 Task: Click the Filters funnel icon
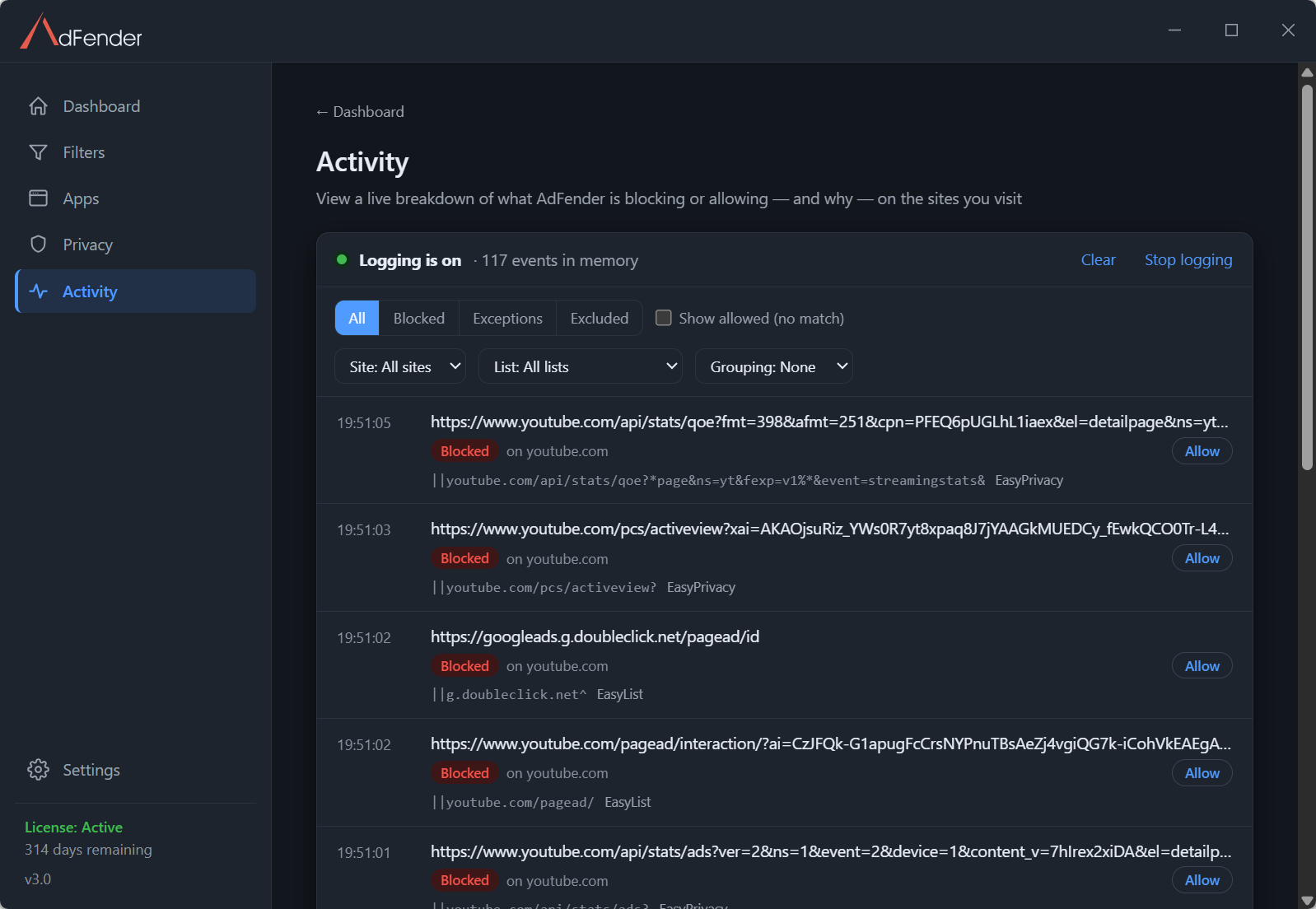coord(38,152)
